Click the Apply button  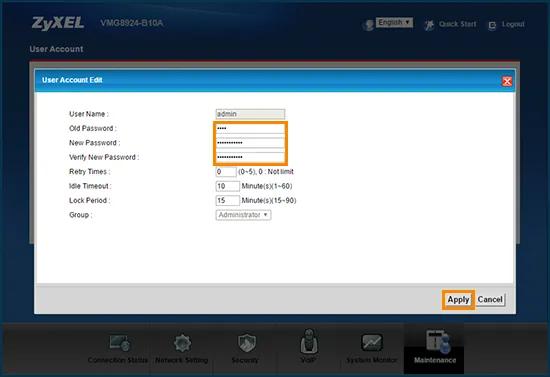[458, 299]
